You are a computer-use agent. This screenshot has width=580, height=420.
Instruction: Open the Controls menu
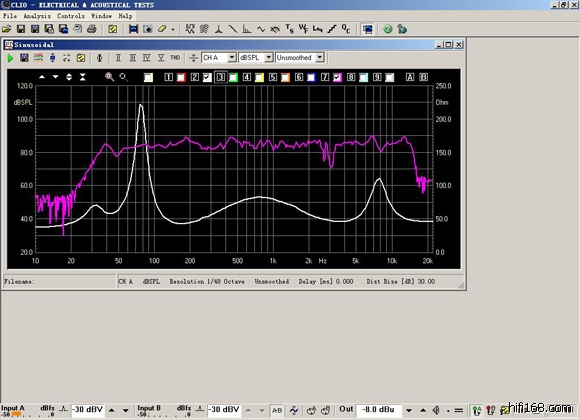click(71, 16)
